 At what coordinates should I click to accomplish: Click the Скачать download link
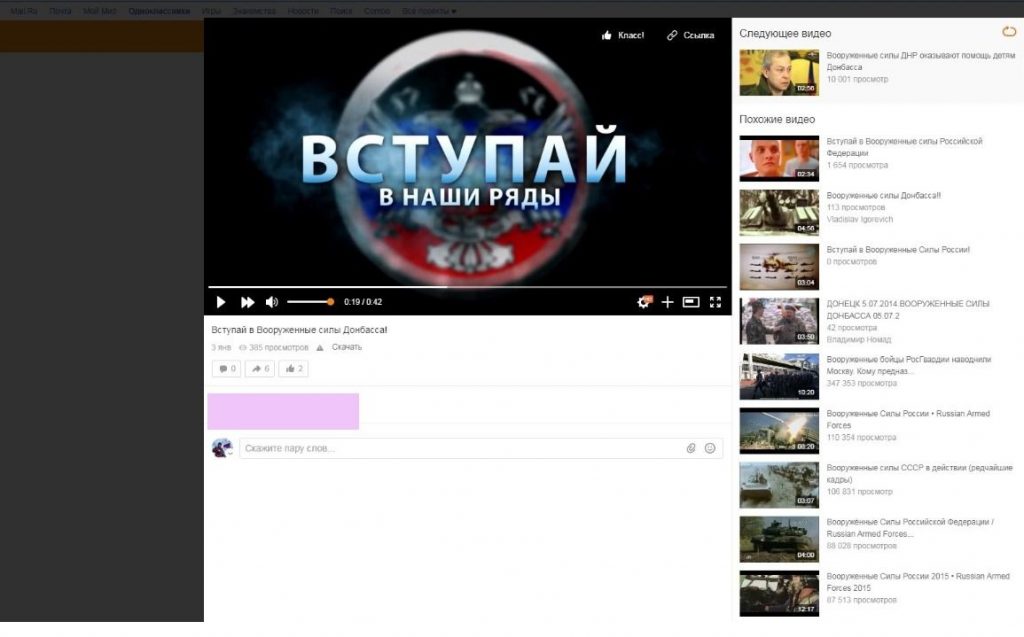point(347,347)
